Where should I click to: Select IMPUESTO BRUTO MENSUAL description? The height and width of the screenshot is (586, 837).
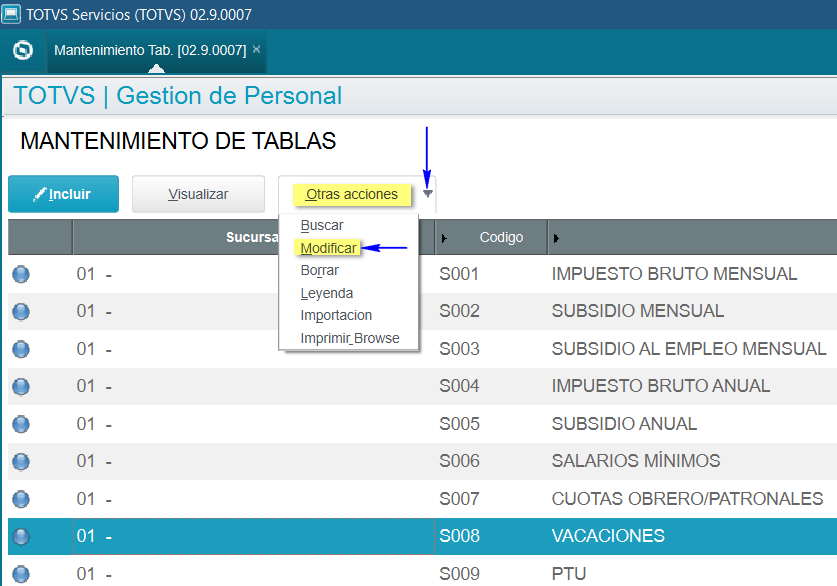point(674,274)
